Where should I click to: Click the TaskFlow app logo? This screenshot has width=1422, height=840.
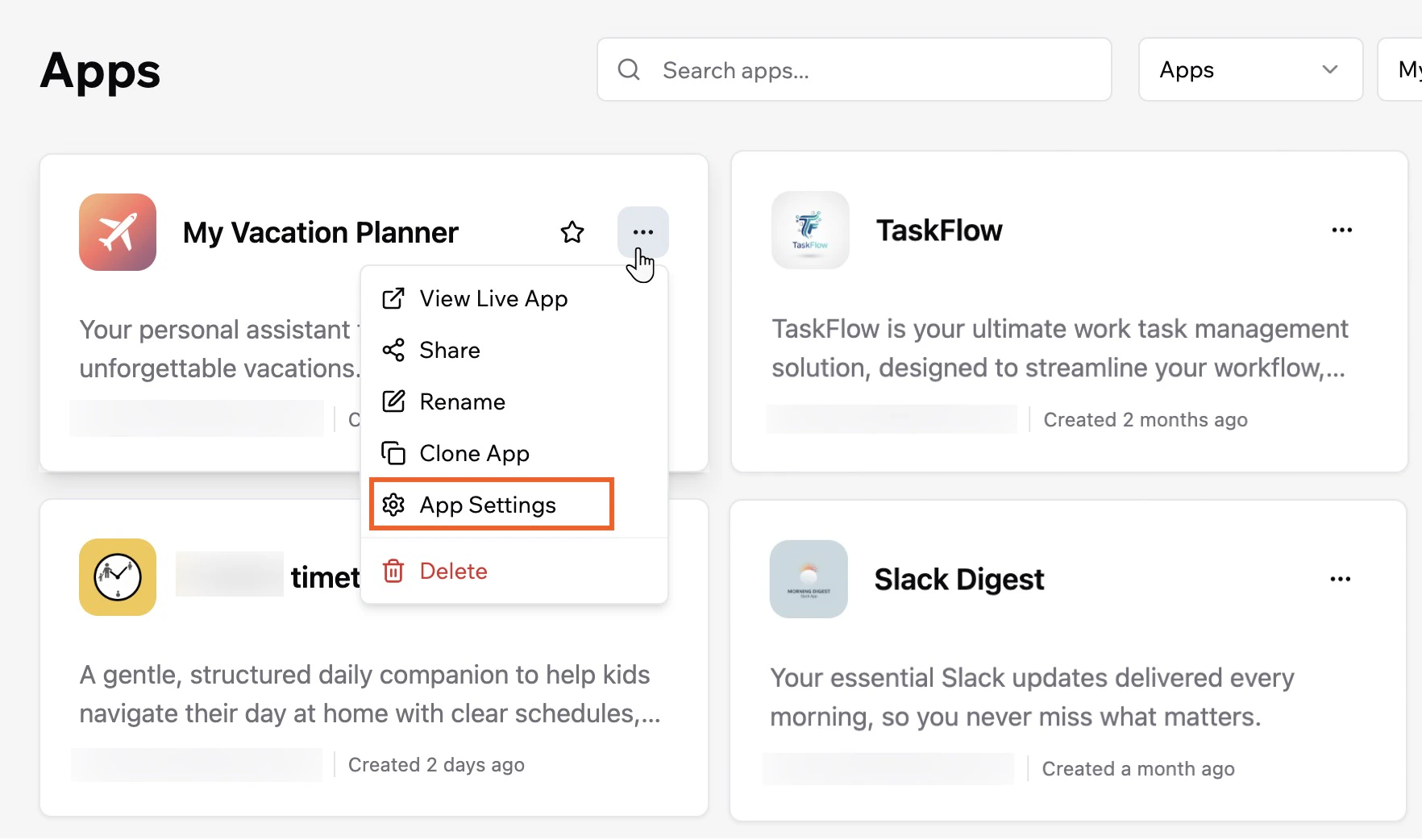(809, 230)
